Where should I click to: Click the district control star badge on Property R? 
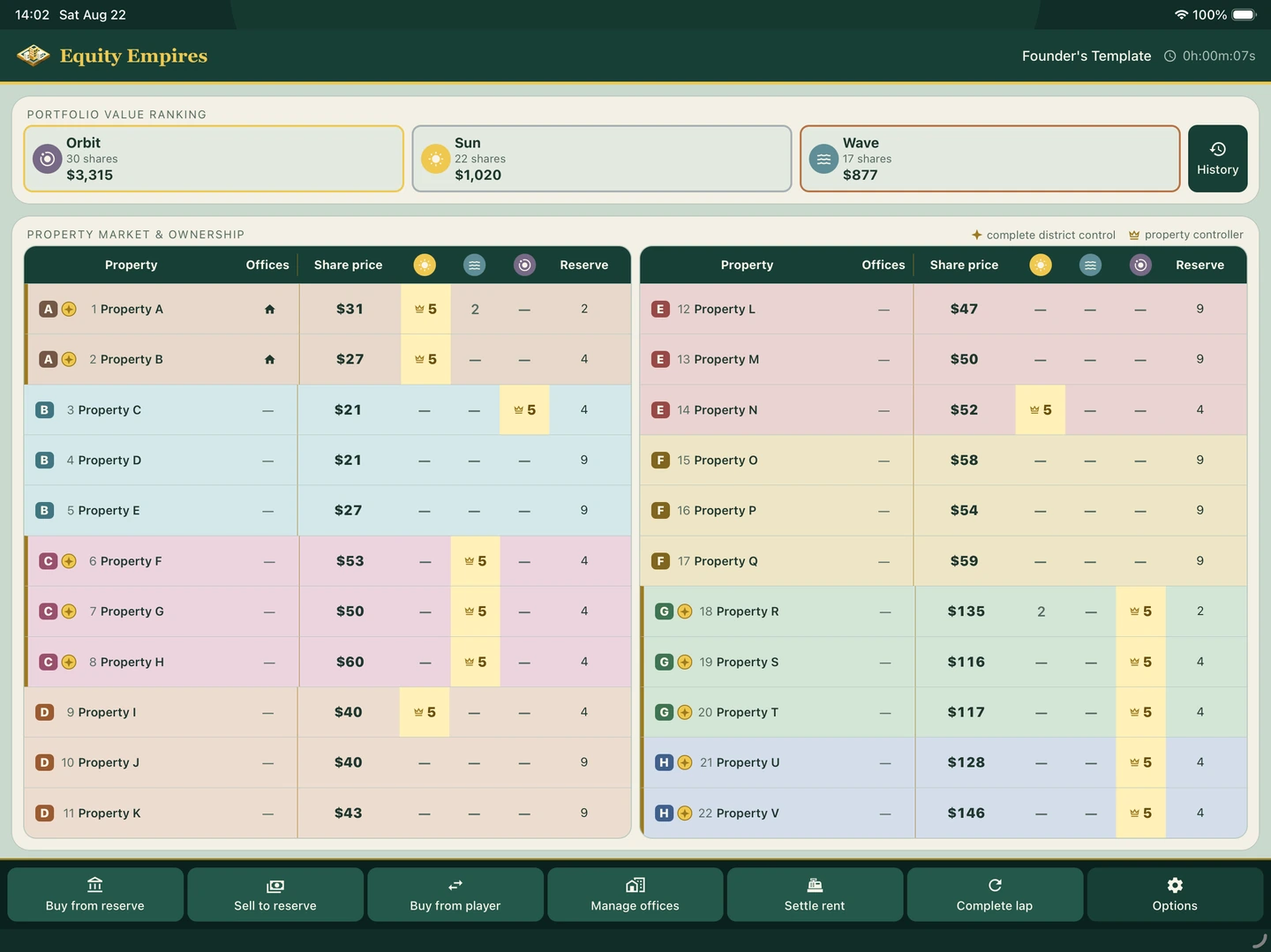click(x=685, y=611)
